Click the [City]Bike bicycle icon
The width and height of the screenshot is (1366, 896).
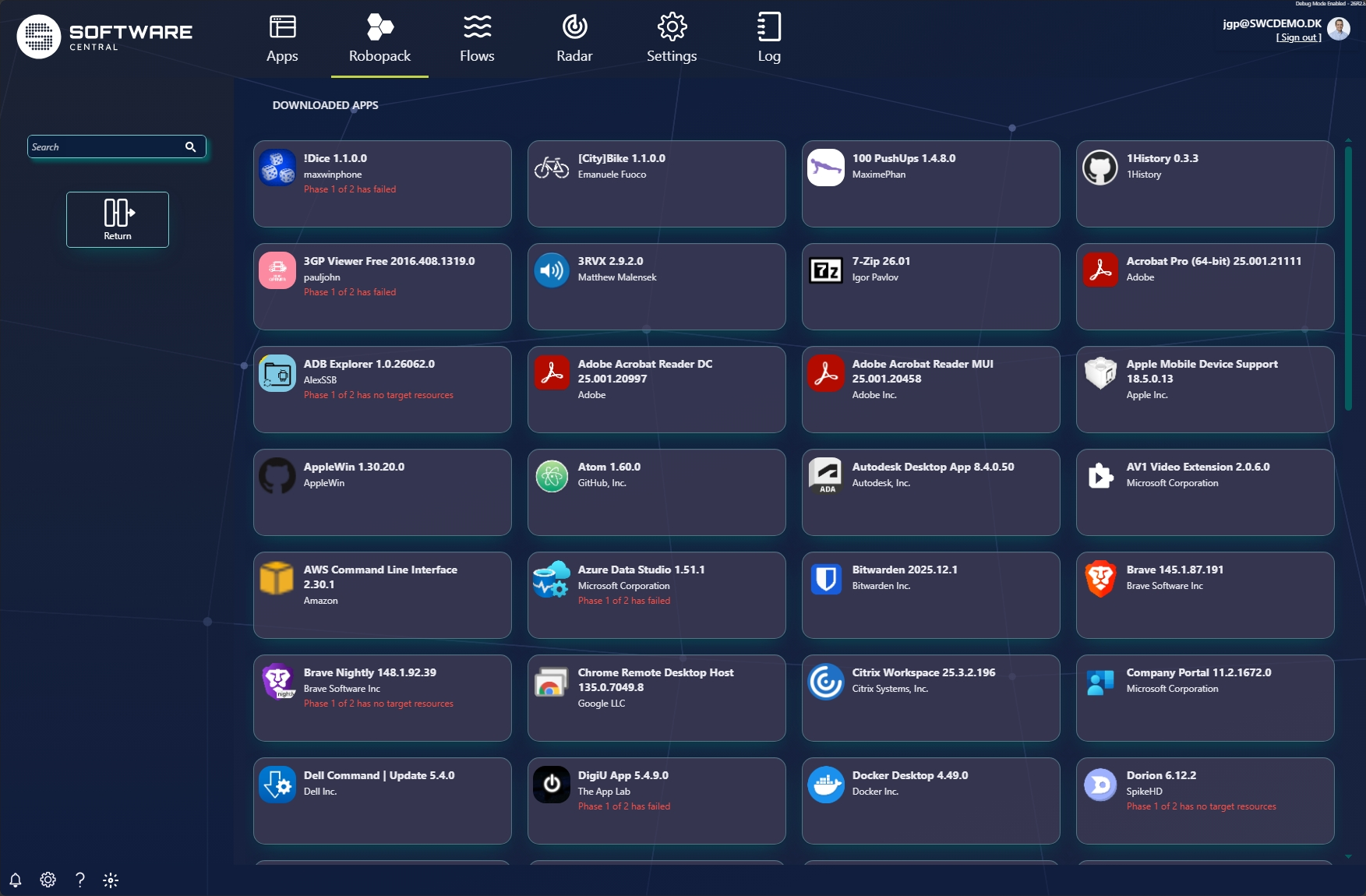(x=552, y=168)
